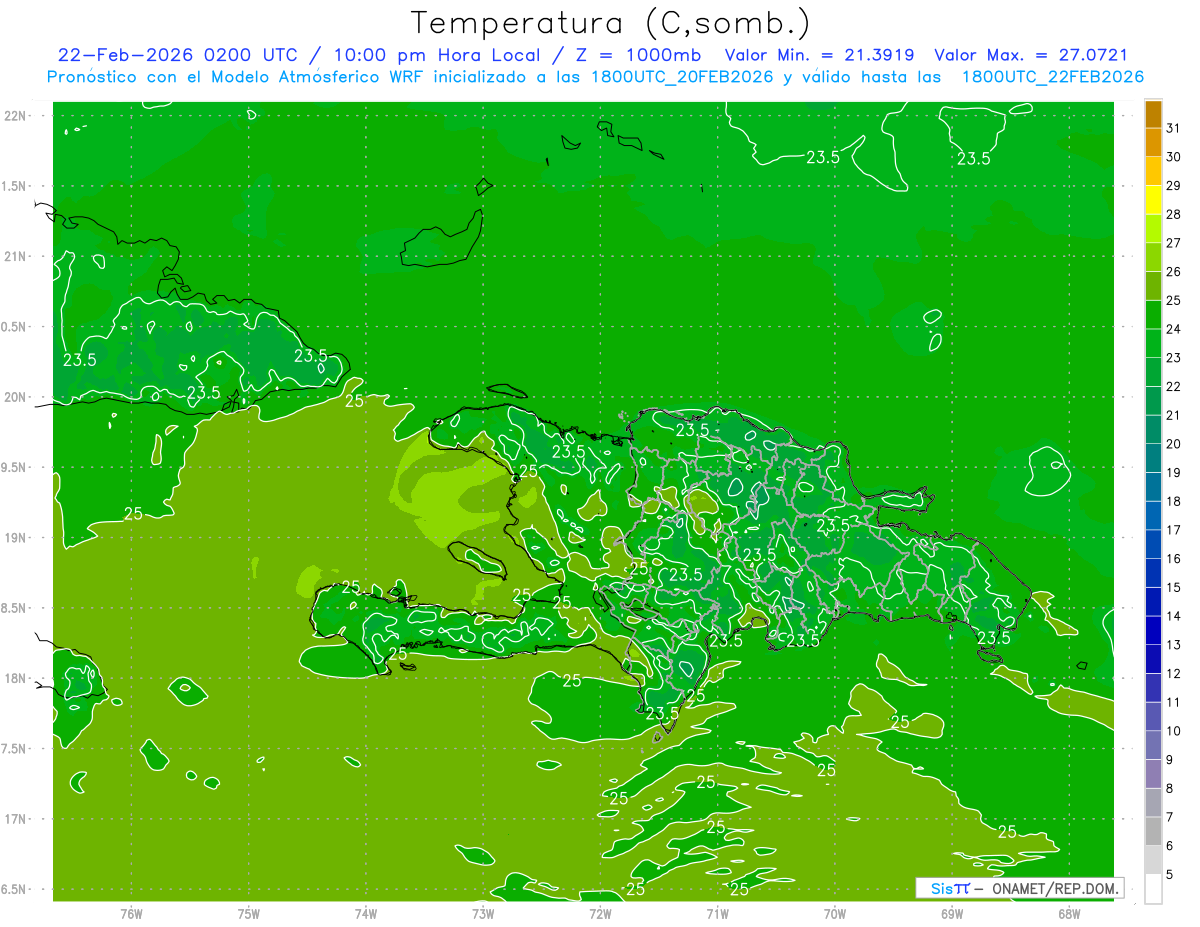This screenshot has width=1200, height=927.
Task: Click the longitude axis label "73W"
Action: [483, 913]
